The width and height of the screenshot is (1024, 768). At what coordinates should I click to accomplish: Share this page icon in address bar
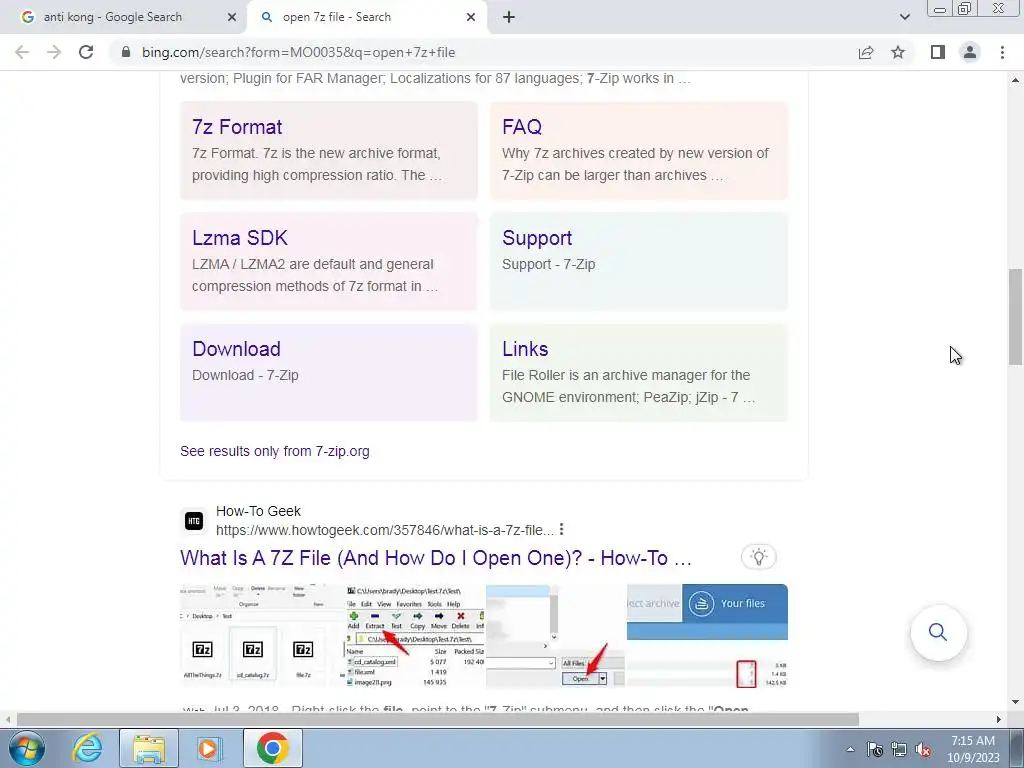[x=866, y=52]
